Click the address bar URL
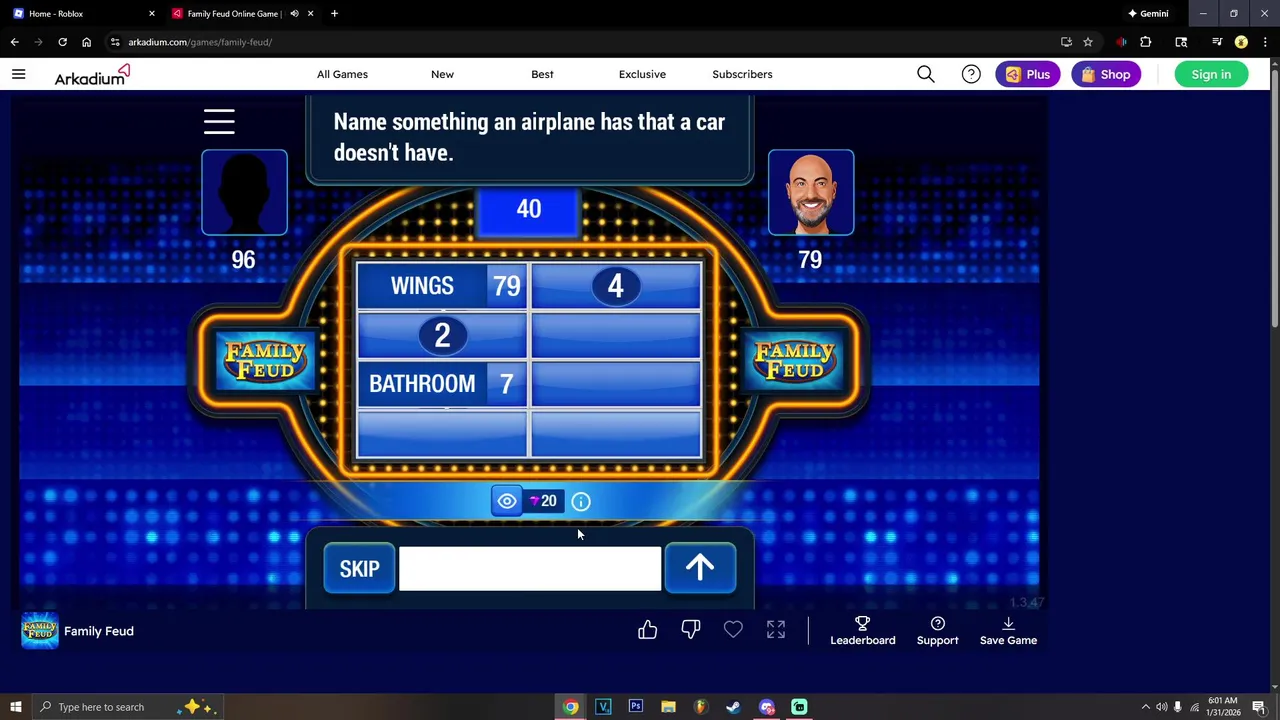 200,42
